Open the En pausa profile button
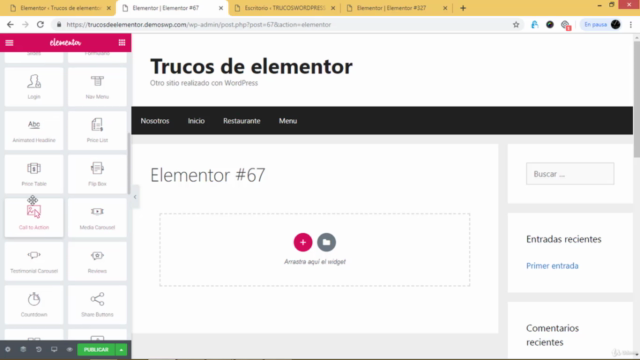The width and height of the screenshot is (640, 360). (x=602, y=24)
